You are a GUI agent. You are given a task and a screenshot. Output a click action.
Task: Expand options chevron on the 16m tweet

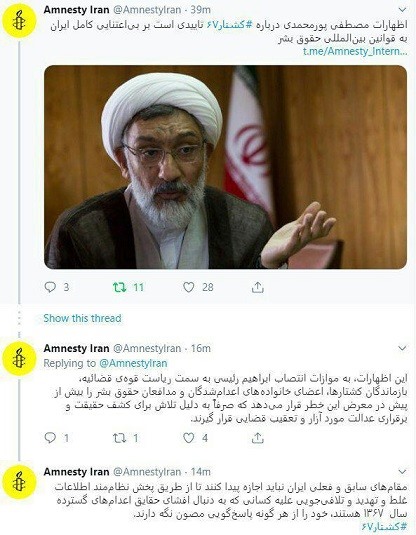(x=403, y=348)
